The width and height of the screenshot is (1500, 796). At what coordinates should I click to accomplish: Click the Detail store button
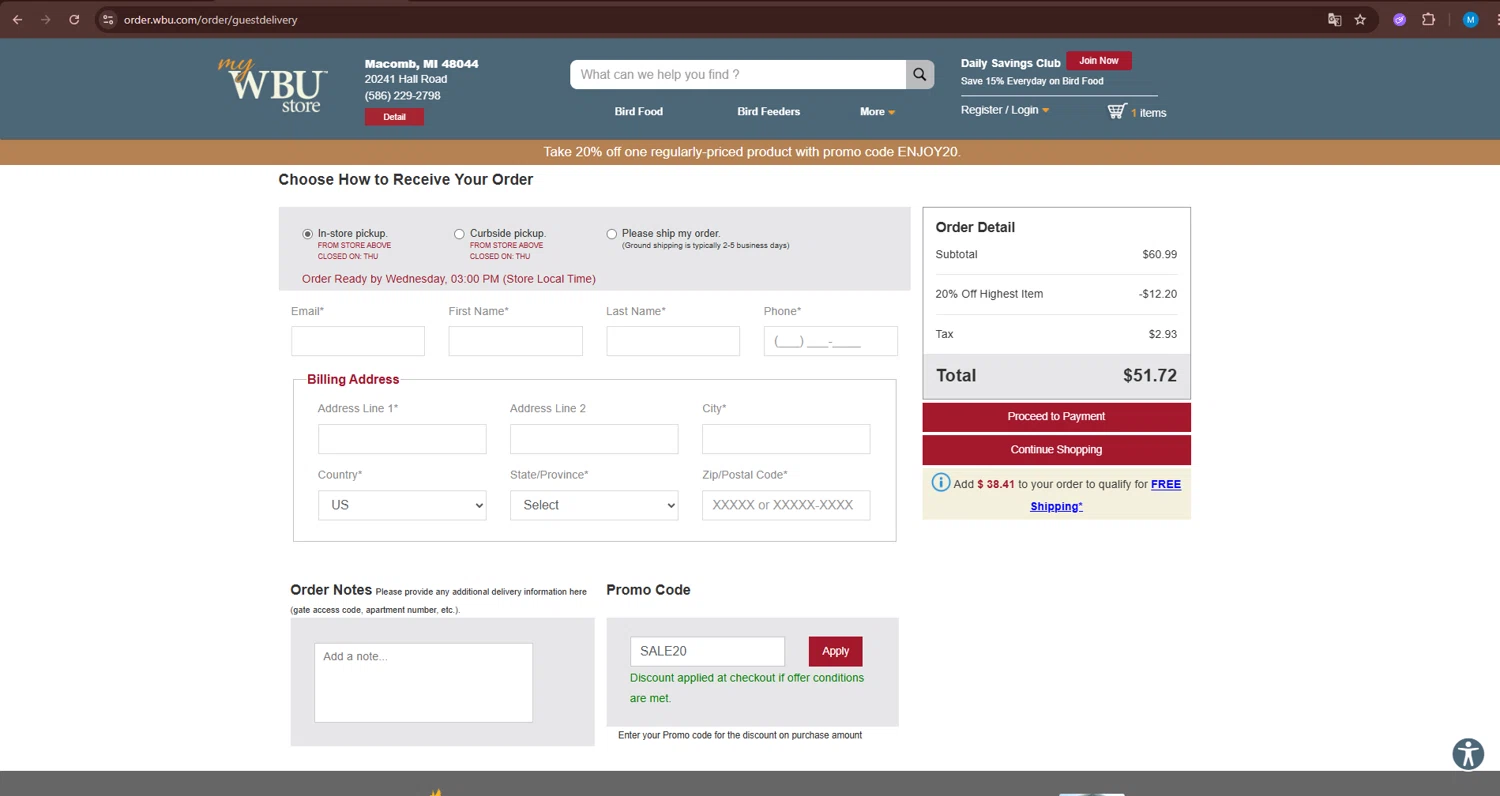(x=394, y=117)
